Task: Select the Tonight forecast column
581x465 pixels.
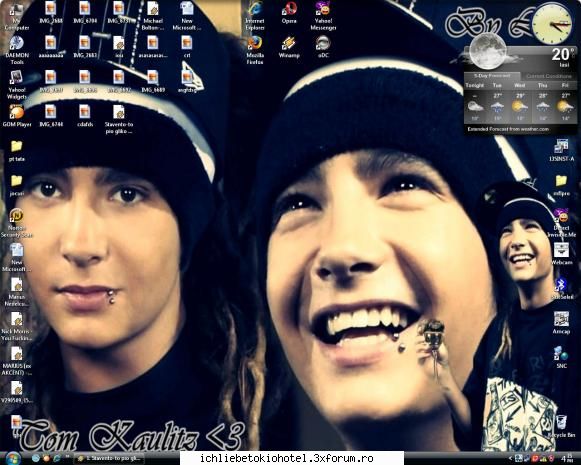Action: [475, 102]
